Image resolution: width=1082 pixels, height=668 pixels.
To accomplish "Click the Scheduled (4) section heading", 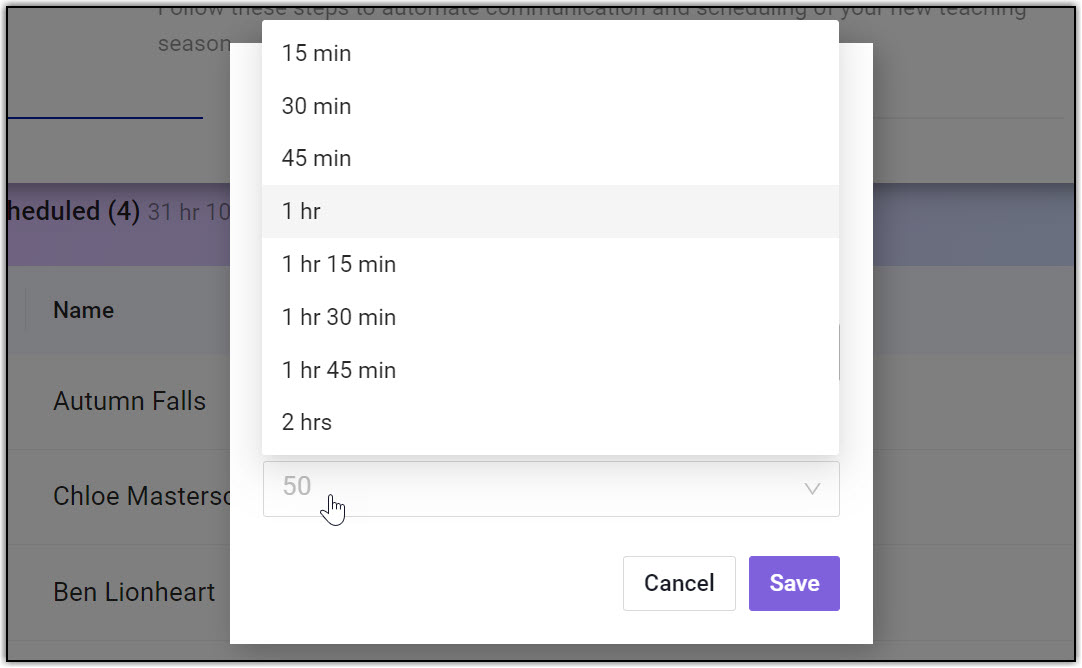I will (72, 212).
